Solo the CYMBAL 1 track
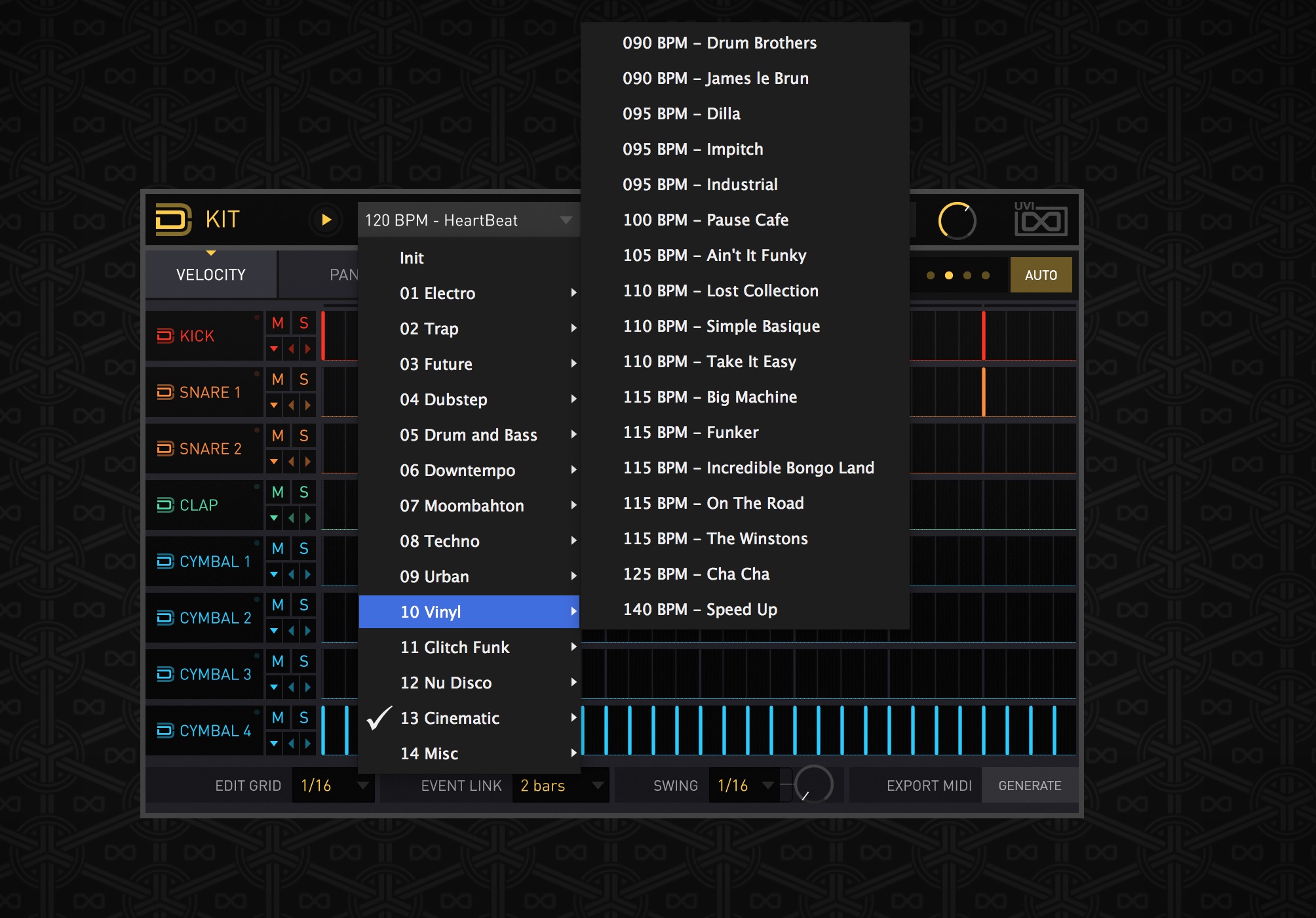This screenshot has width=1316, height=918. click(x=303, y=549)
